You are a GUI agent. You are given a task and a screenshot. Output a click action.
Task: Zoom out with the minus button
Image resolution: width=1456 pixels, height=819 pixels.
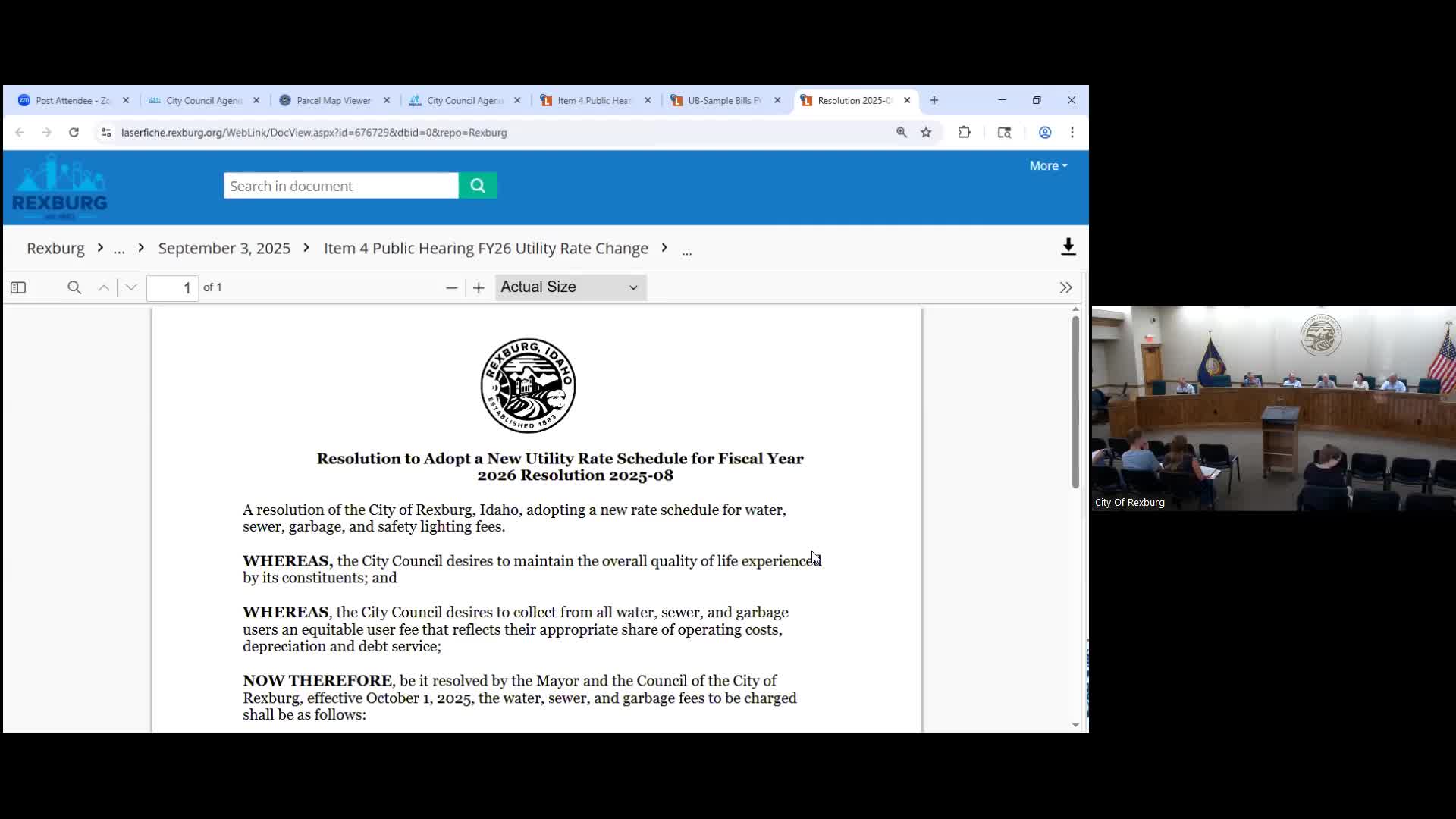(451, 287)
